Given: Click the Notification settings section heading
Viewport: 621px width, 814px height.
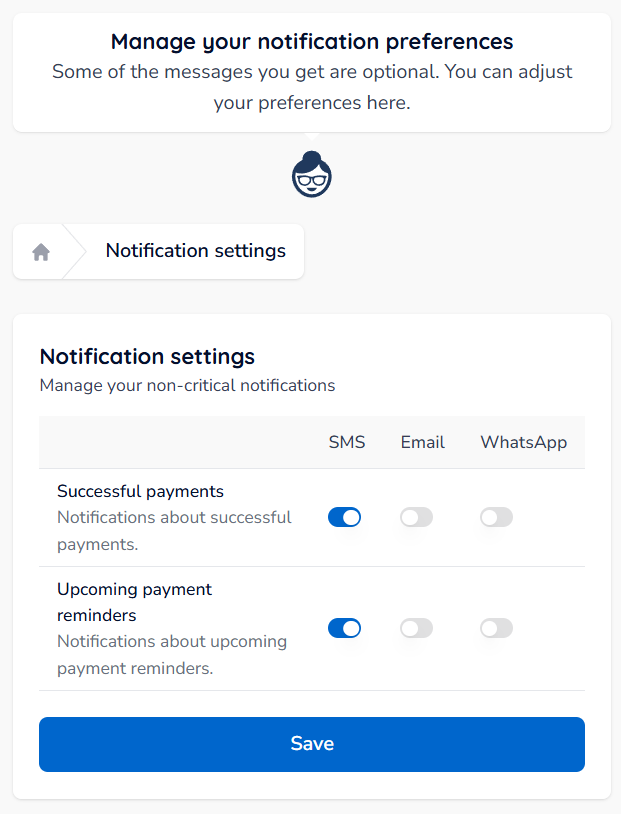Looking at the screenshot, I should [x=147, y=357].
